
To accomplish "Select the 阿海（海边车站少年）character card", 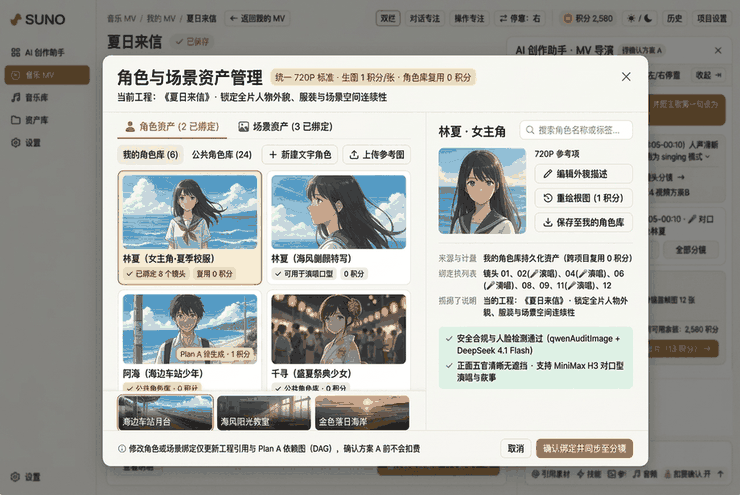I will pyautogui.click(x=190, y=340).
